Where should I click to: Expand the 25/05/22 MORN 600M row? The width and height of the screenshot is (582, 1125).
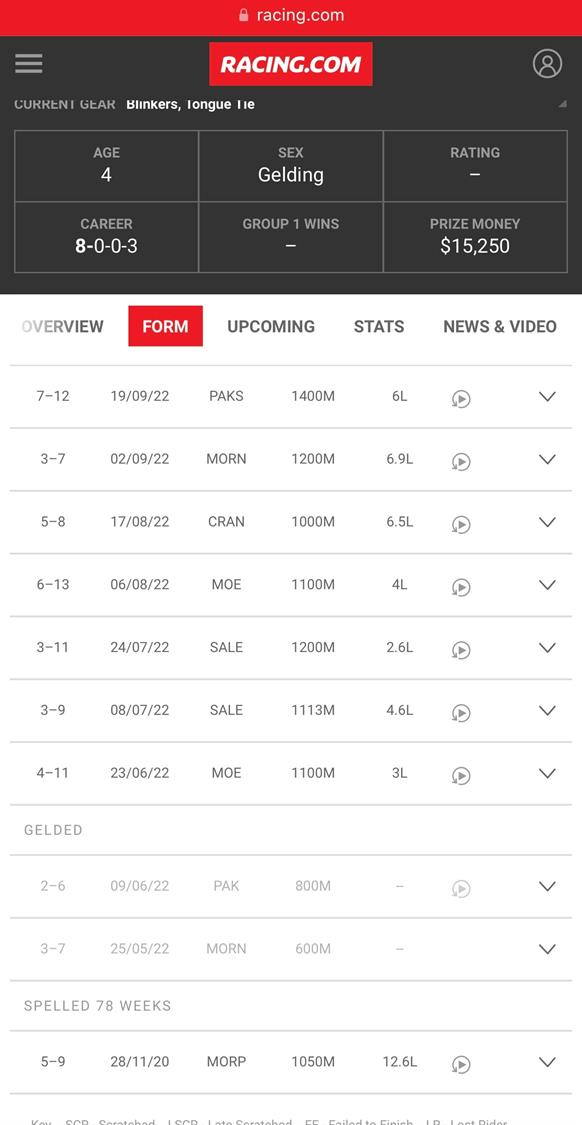click(547, 949)
